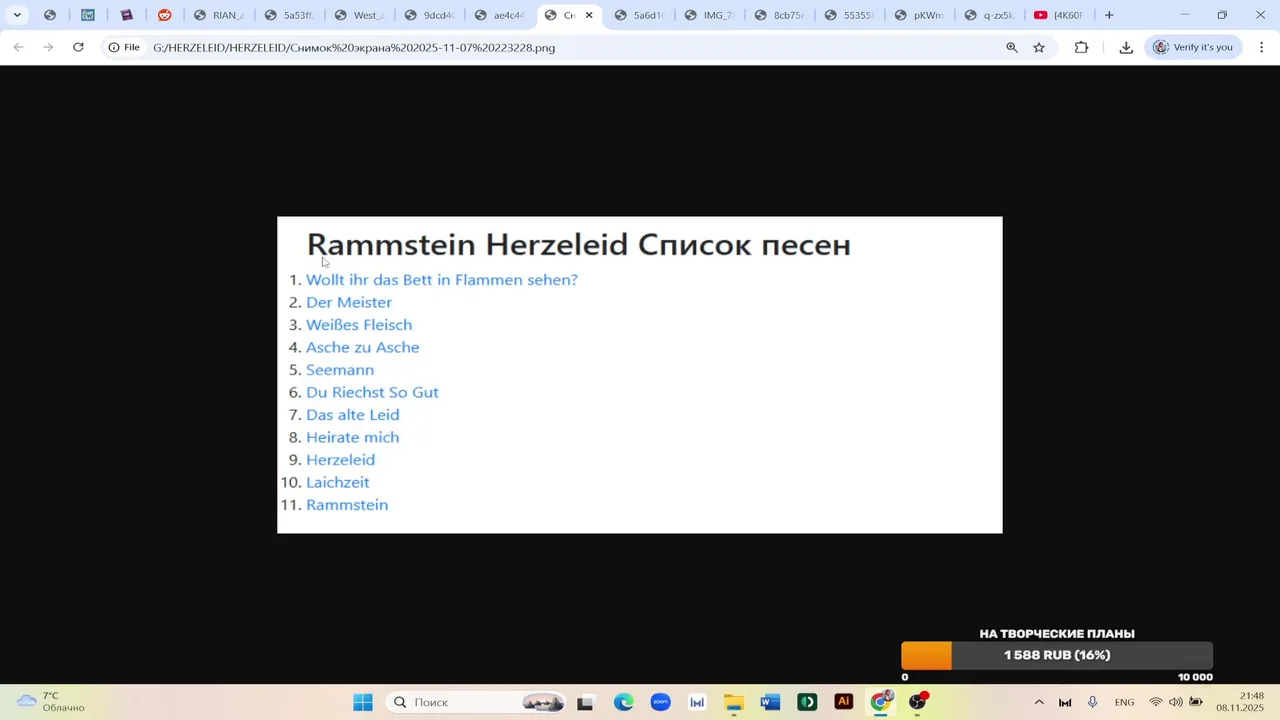Open battery status tray icon
This screenshot has width=1280, height=720.
(1196, 702)
